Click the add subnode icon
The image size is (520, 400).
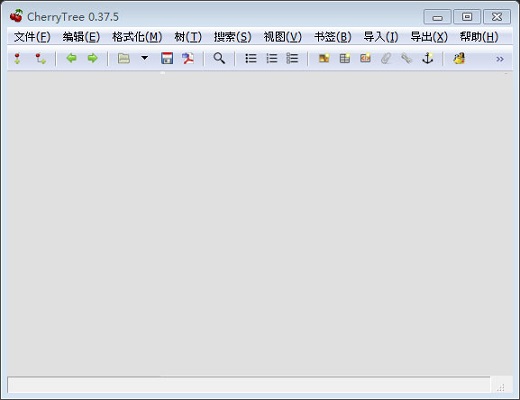point(41,59)
